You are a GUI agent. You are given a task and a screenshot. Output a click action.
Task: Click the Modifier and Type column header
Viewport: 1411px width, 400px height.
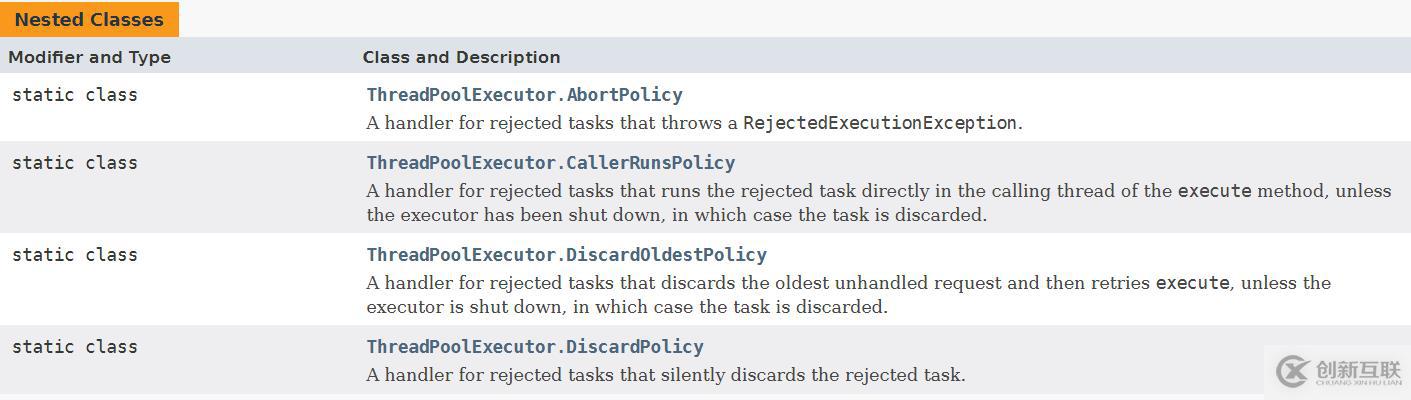90,57
